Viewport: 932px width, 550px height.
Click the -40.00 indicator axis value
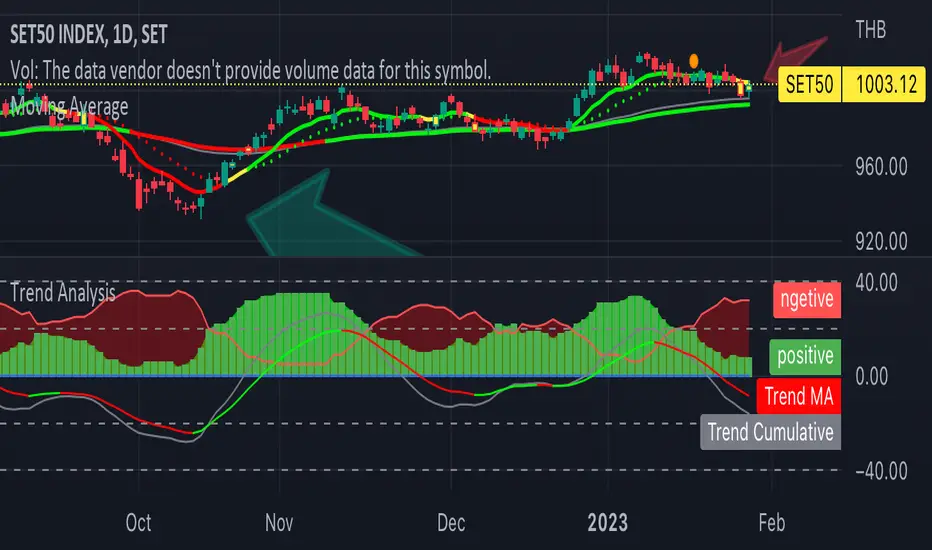click(881, 472)
